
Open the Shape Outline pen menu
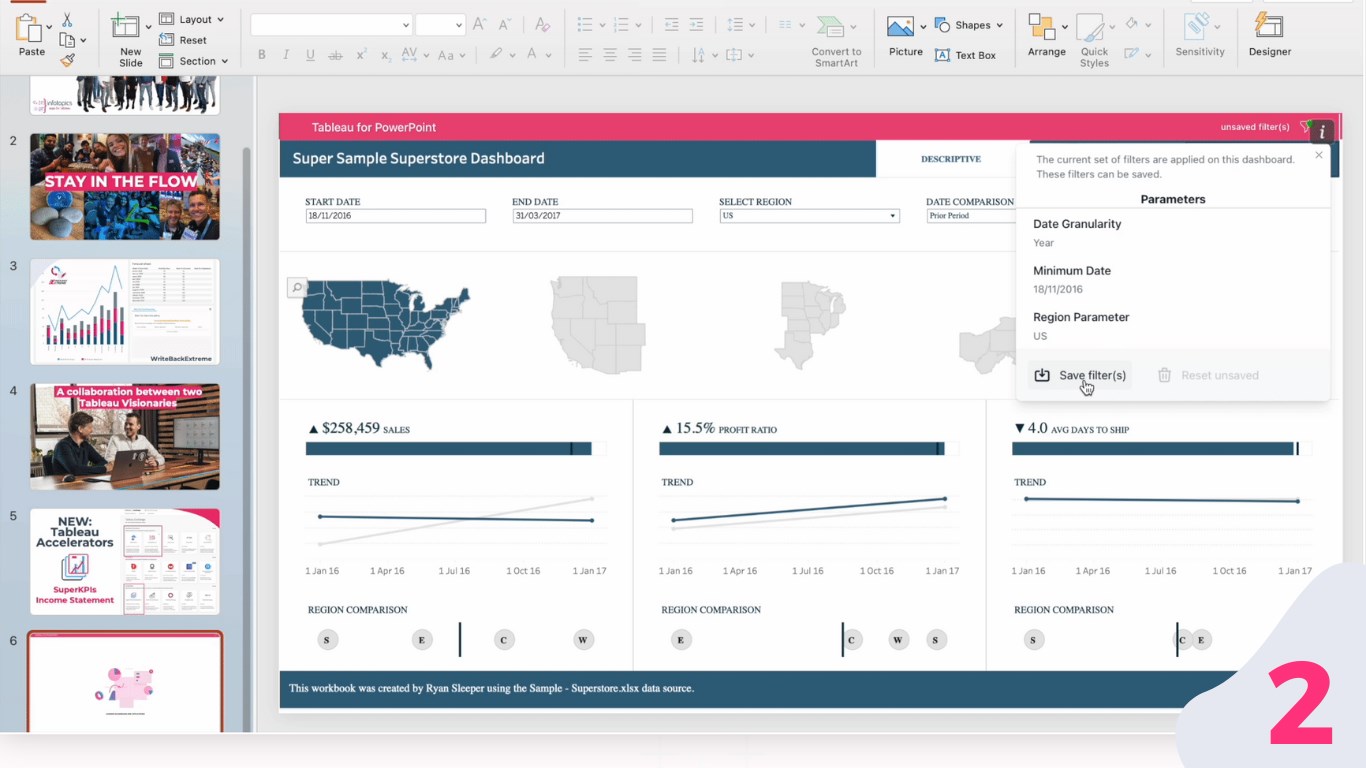[x=1137, y=54]
